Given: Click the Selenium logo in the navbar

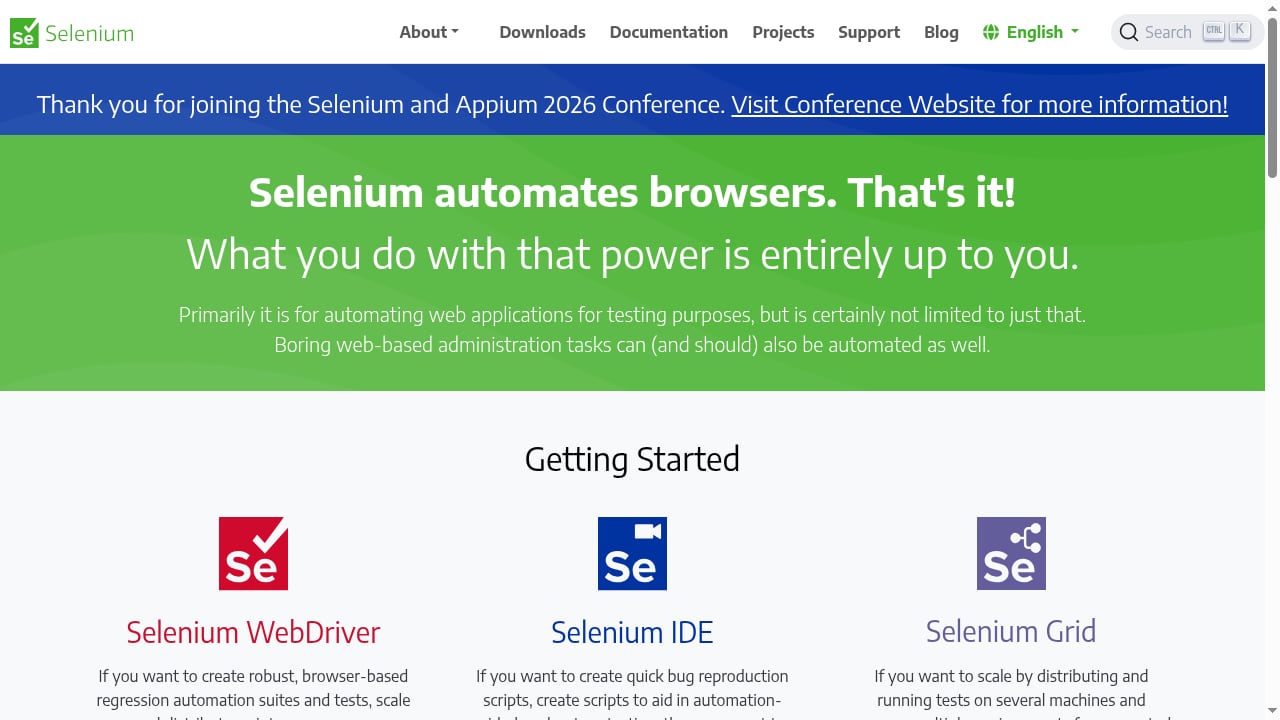Looking at the screenshot, I should tap(72, 33).
